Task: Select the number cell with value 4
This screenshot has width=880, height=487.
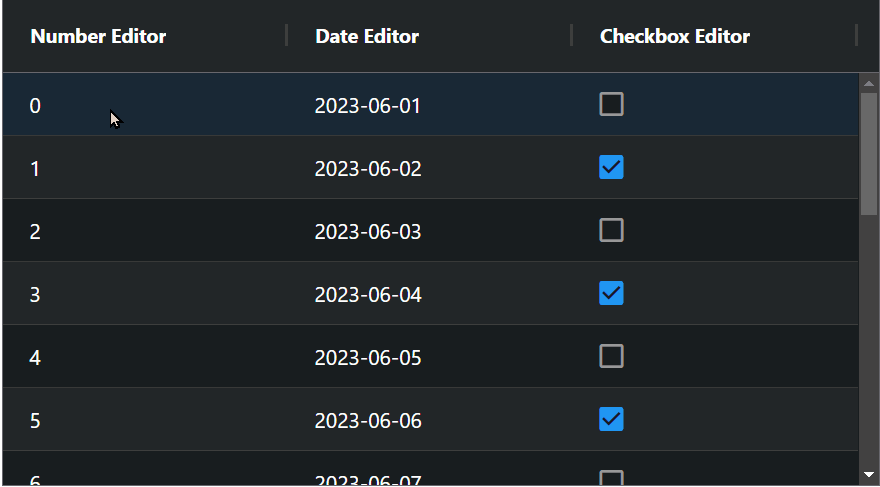Action: (36, 357)
